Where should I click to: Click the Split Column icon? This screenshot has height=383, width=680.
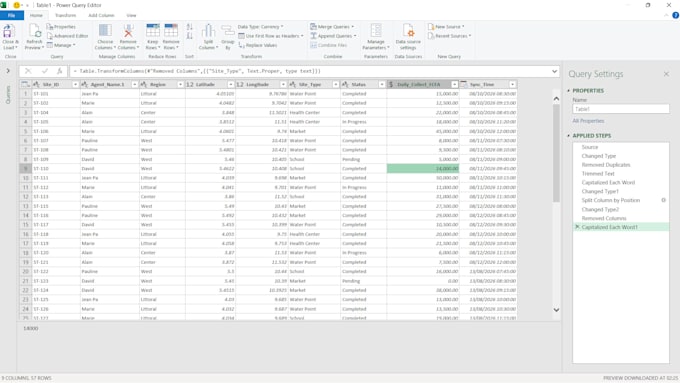[208, 31]
